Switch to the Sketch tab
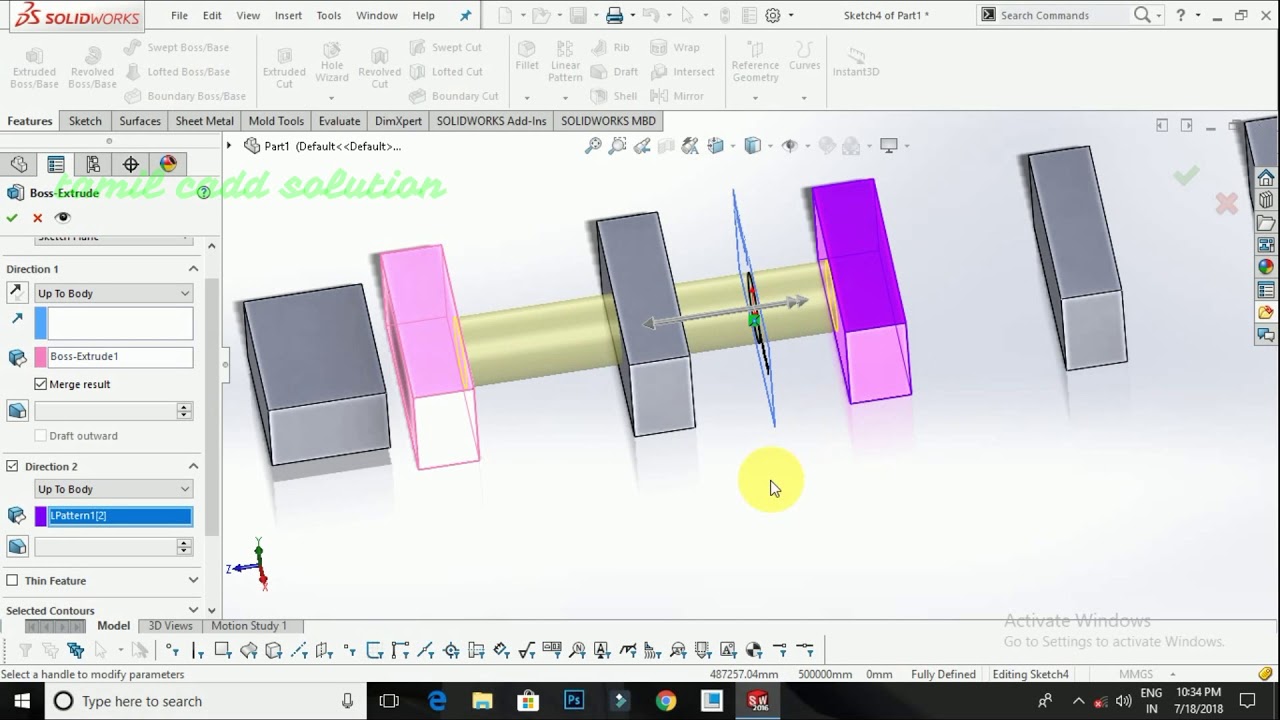This screenshot has height=720, width=1280. click(85, 121)
